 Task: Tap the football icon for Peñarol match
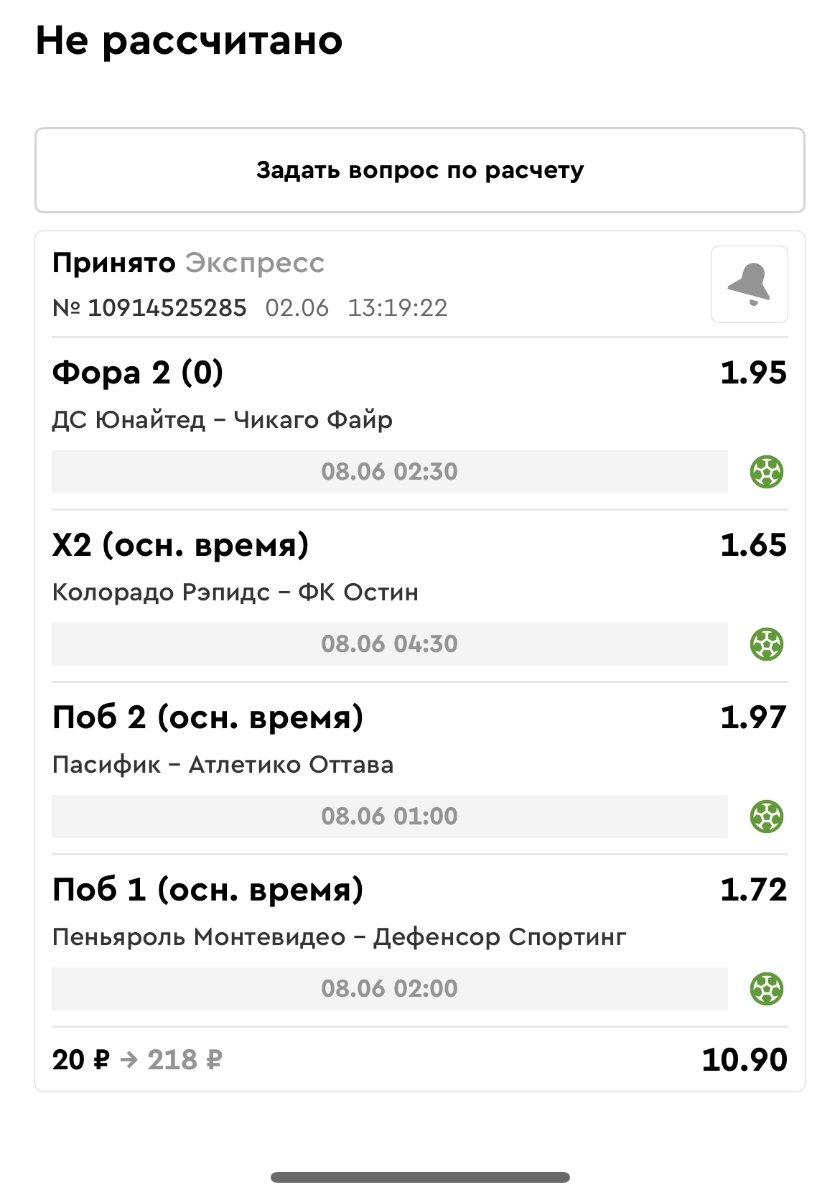767,989
